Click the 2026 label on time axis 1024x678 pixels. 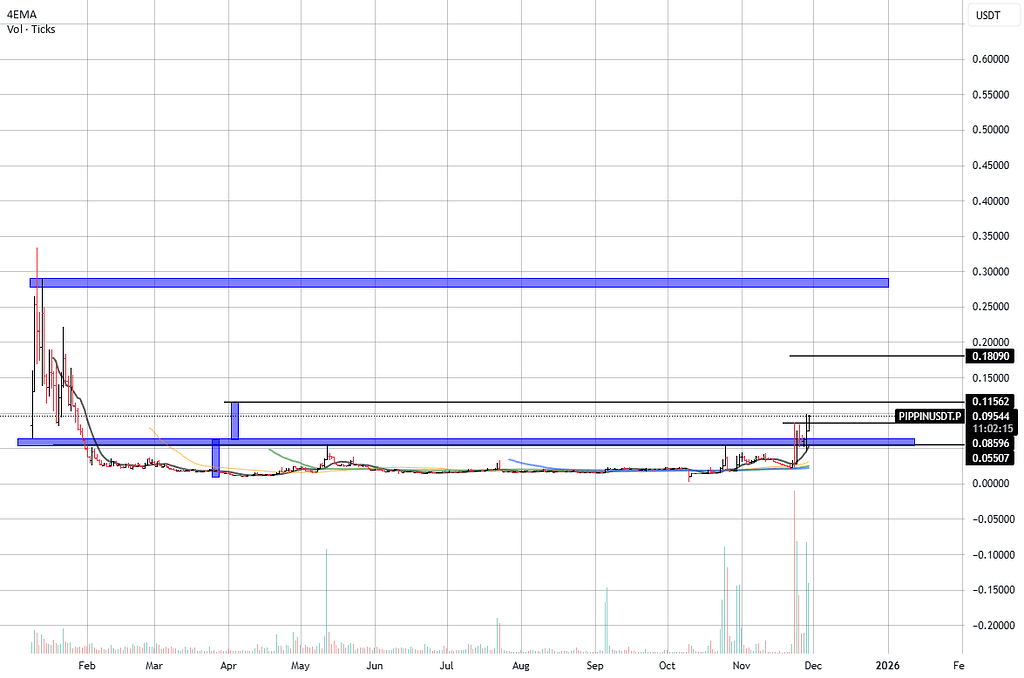click(x=887, y=664)
